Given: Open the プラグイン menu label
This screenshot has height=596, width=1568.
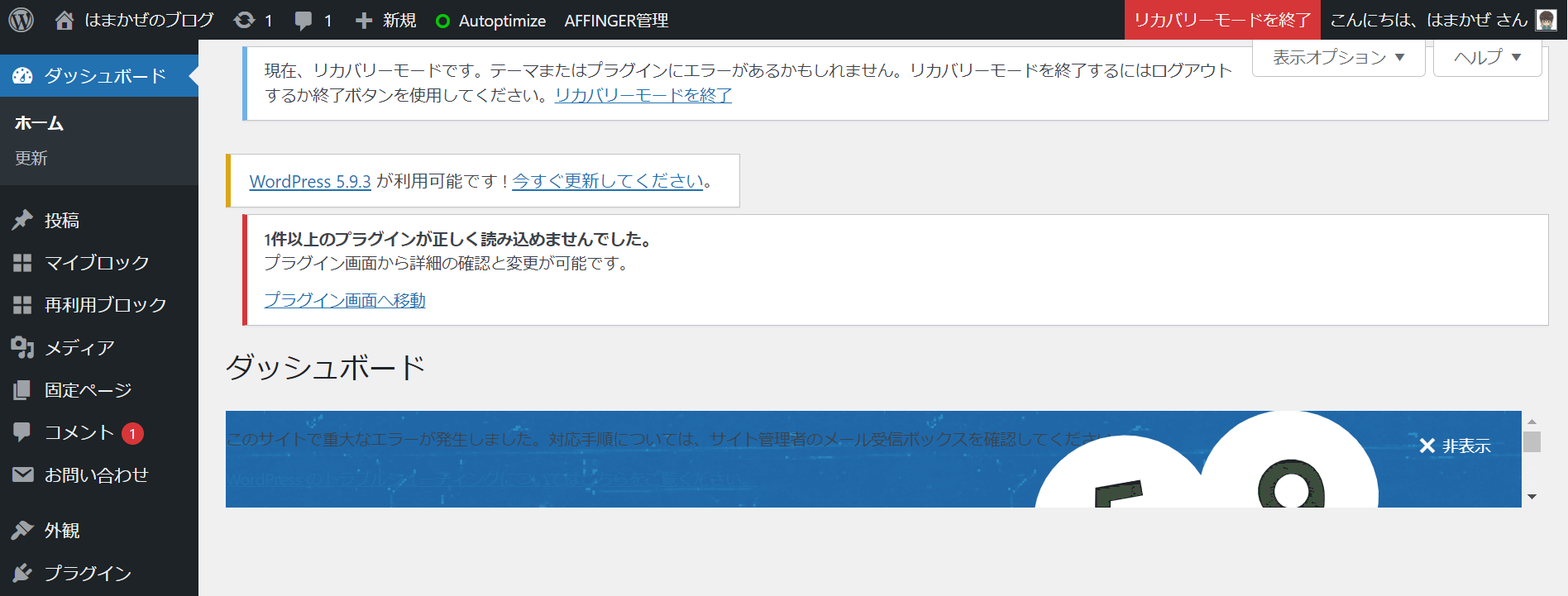Looking at the screenshot, I should [88, 573].
